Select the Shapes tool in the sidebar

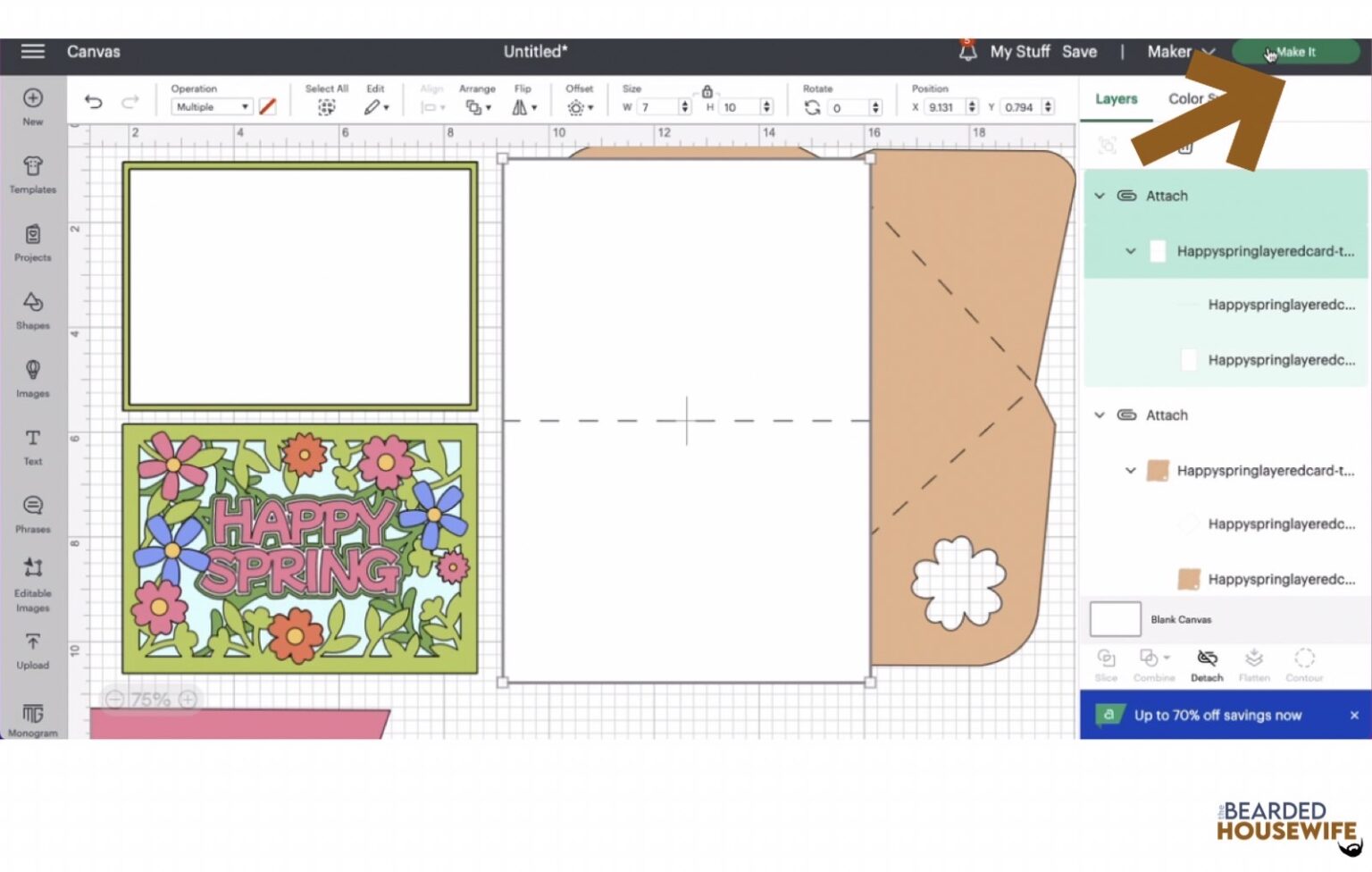point(33,310)
